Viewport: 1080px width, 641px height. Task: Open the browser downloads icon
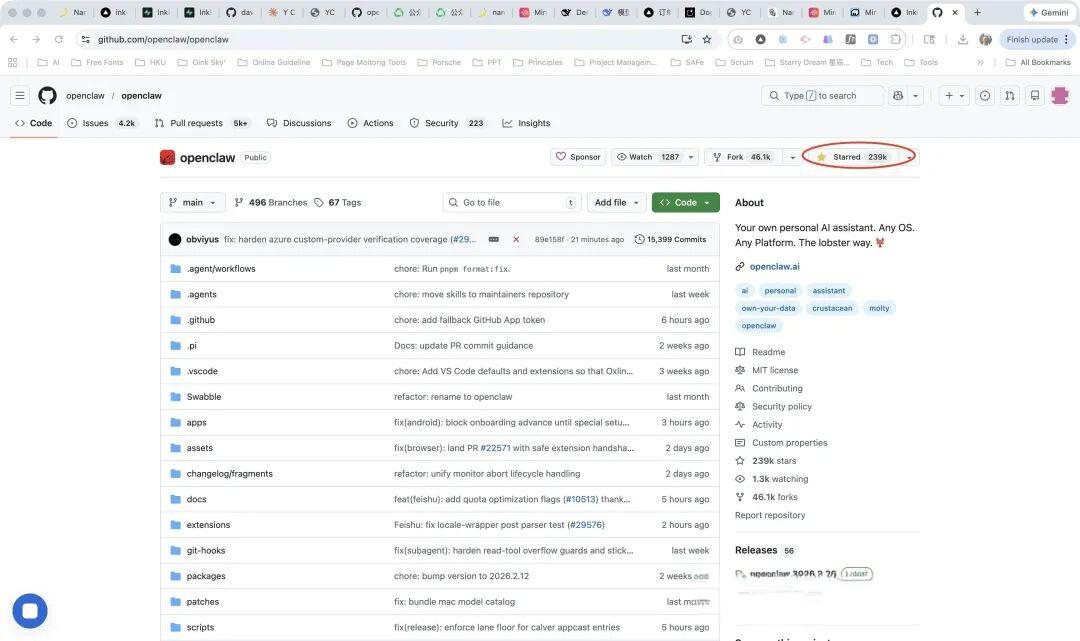coord(963,39)
